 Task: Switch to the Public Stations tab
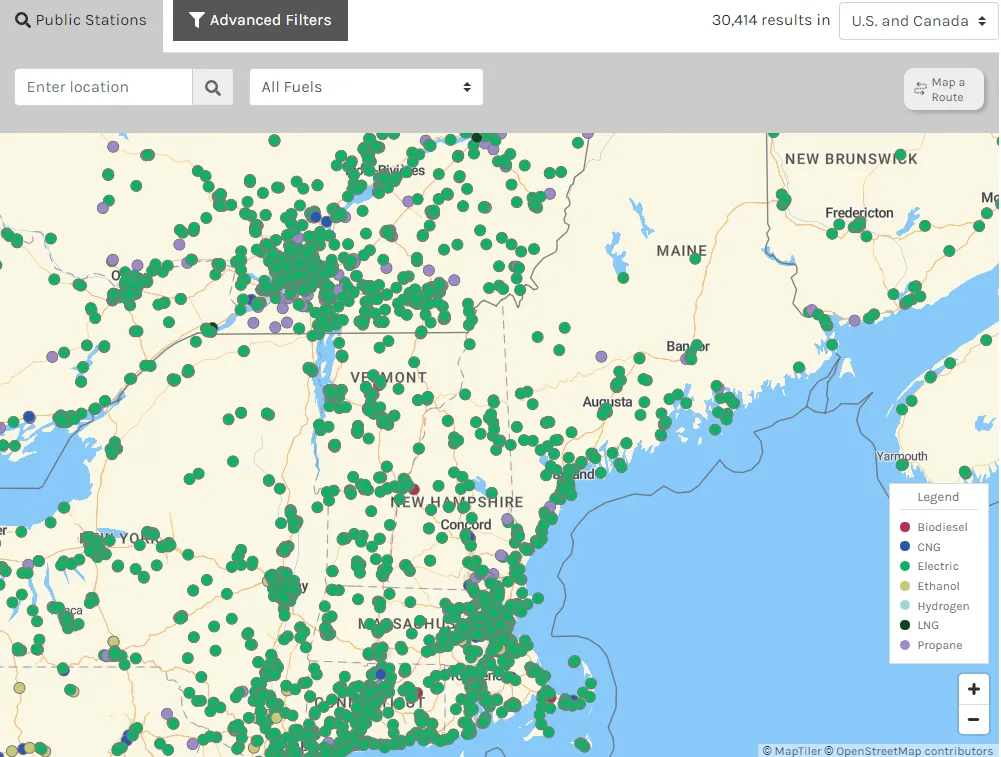click(x=81, y=20)
